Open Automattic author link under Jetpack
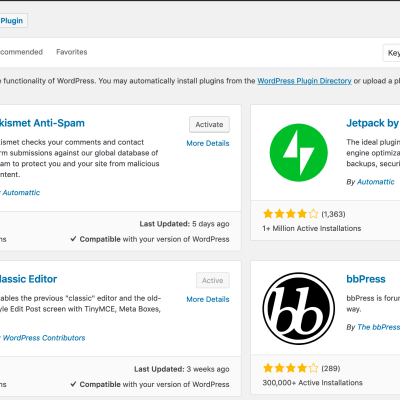The width and height of the screenshot is (400, 400). (375, 182)
